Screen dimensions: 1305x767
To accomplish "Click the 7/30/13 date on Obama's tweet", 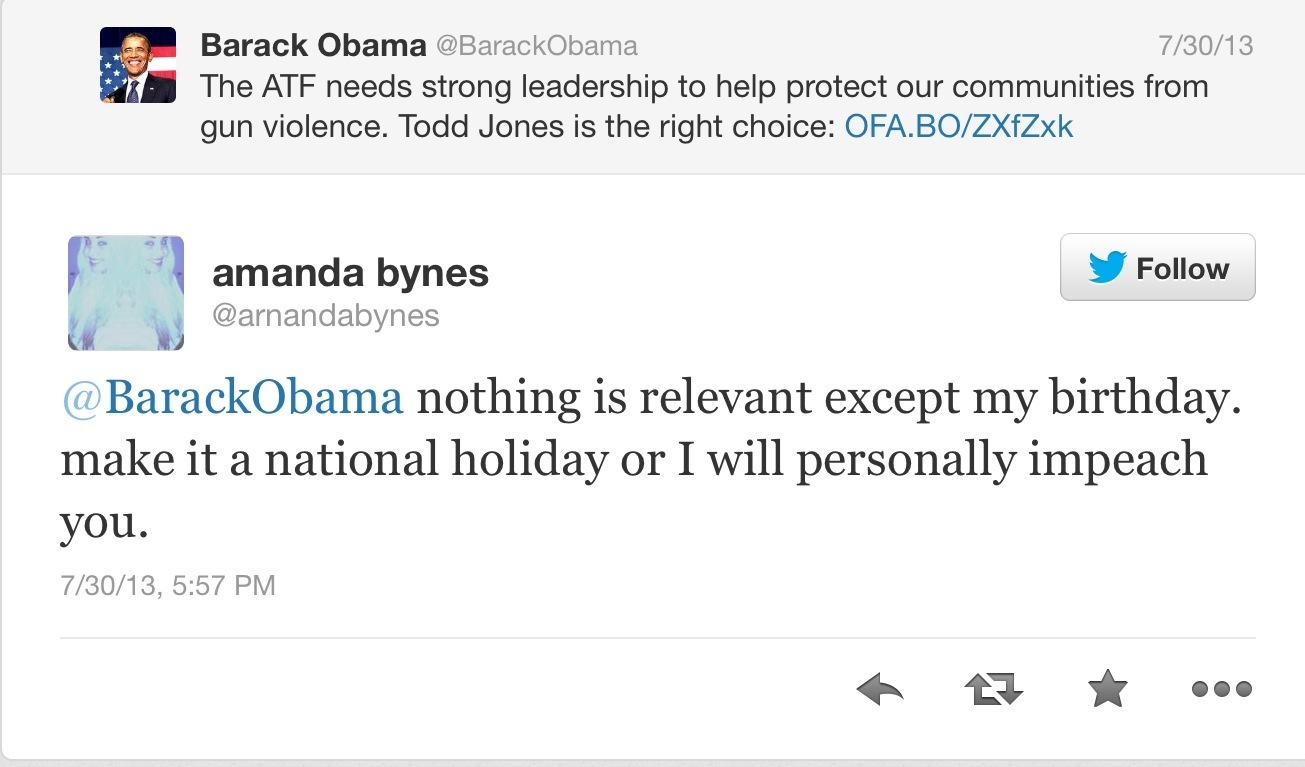I will click(x=1205, y=46).
